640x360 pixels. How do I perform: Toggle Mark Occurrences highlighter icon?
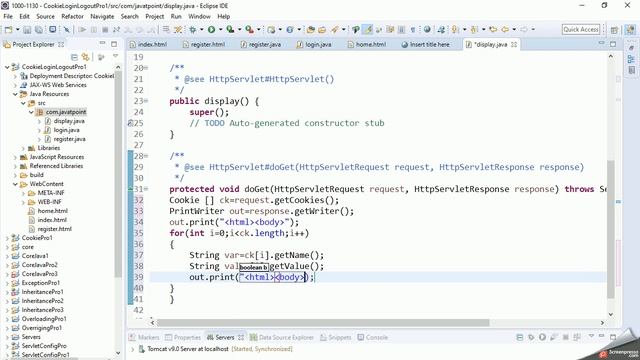[368, 29]
